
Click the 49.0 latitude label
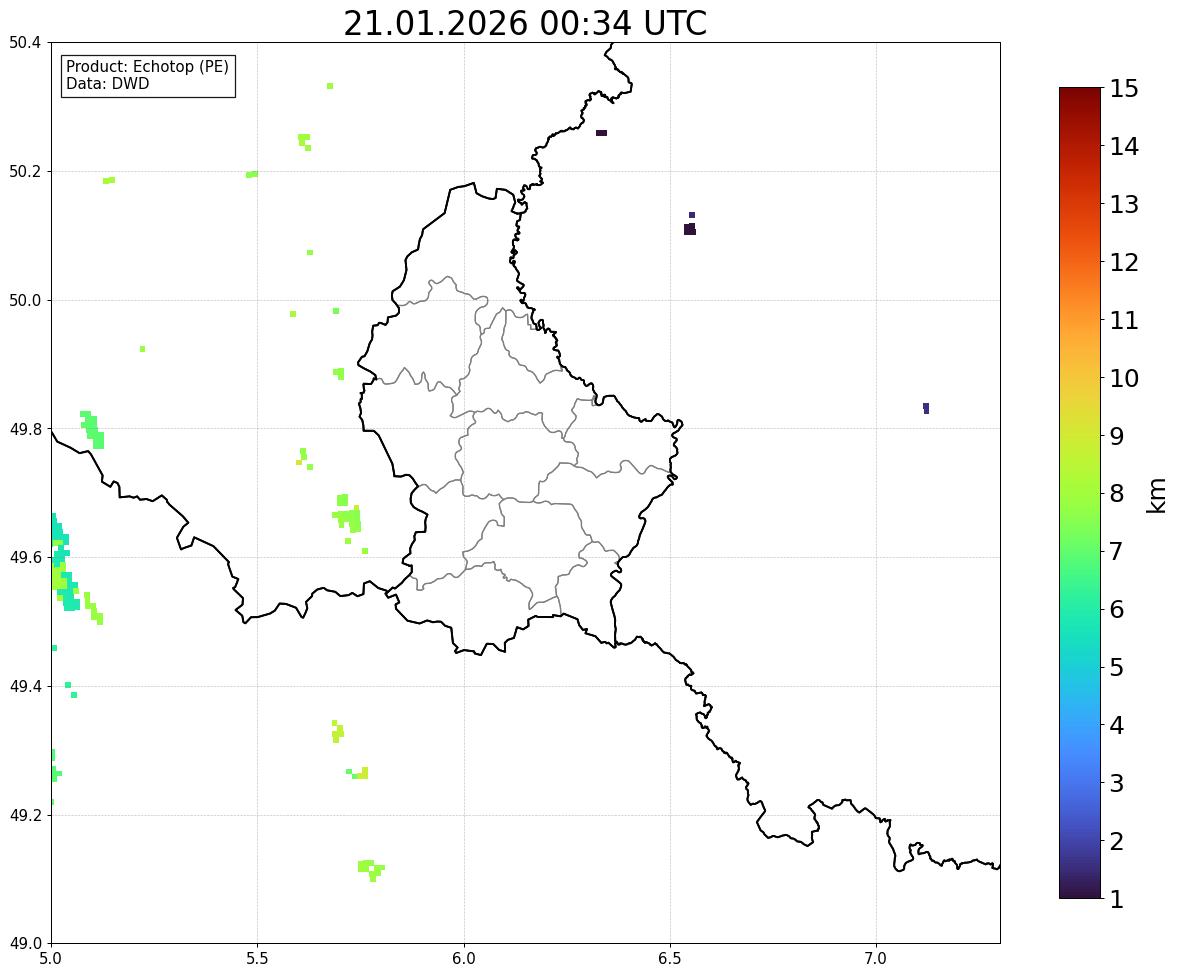point(25,944)
